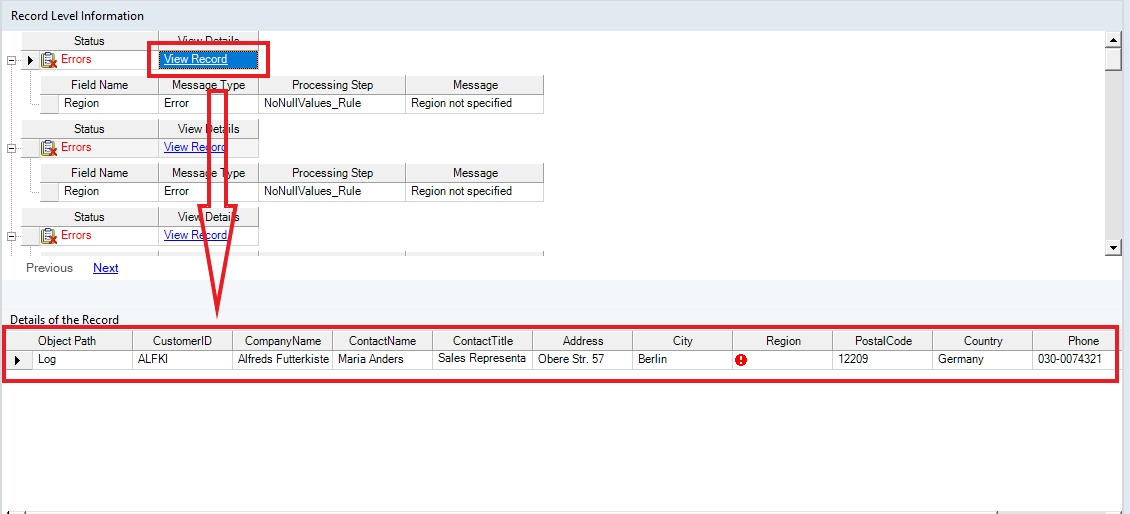Click the error icon in the third Errors row
1130x514 pixels.
pos(48,236)
